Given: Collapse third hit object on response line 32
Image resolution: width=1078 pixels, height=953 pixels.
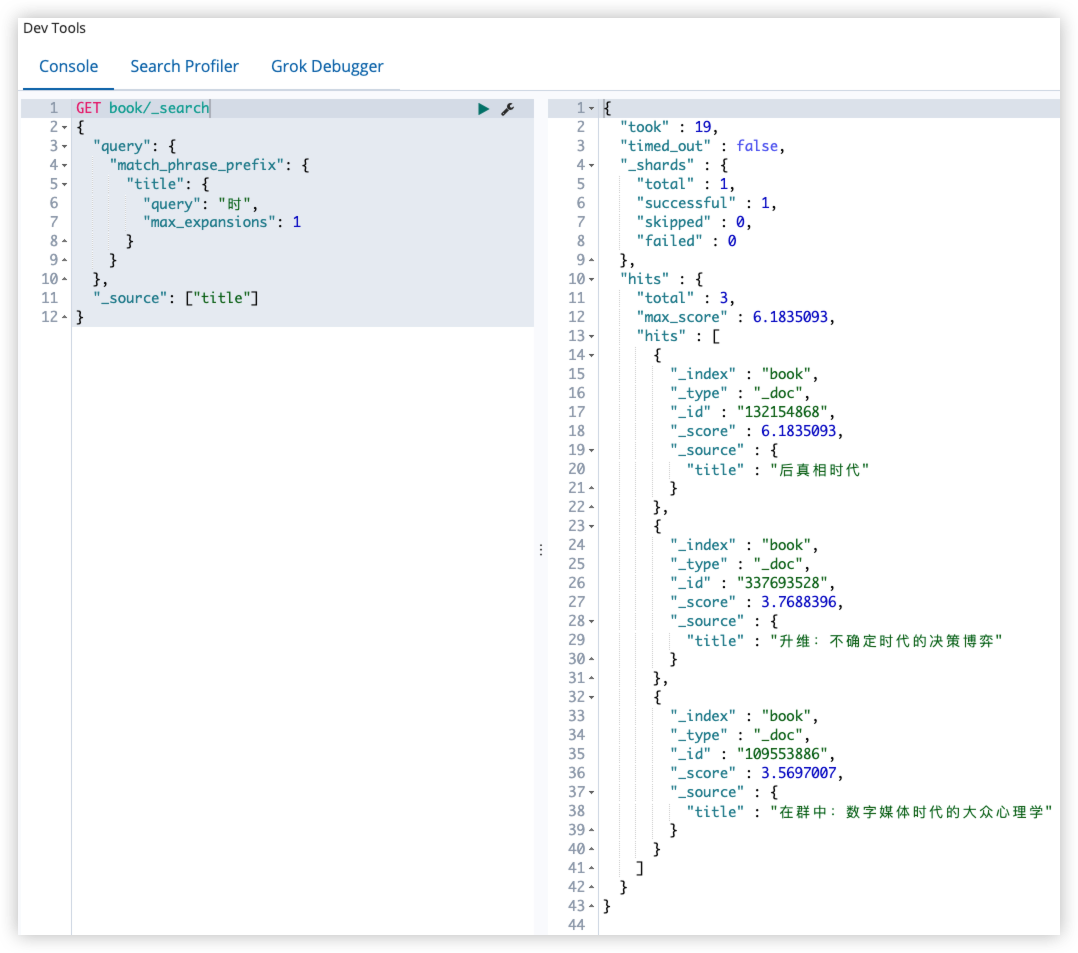Looking at the screenshot, I should click(591, 697).
